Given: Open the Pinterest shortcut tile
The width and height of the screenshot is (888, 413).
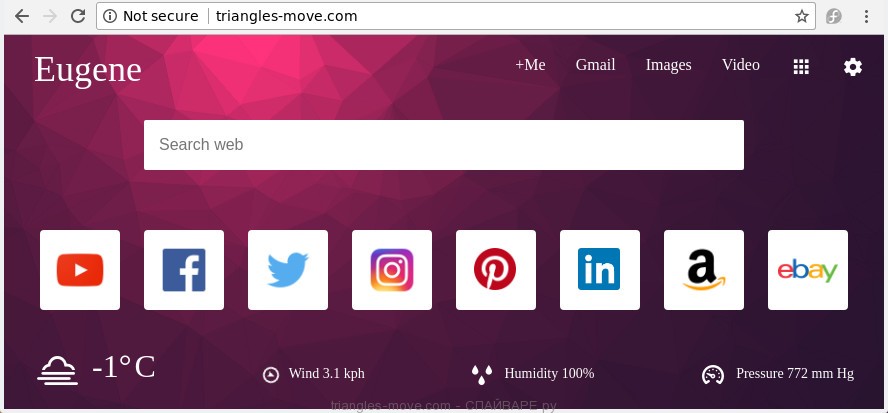Looking at the screenshot, I should (496, 270).
